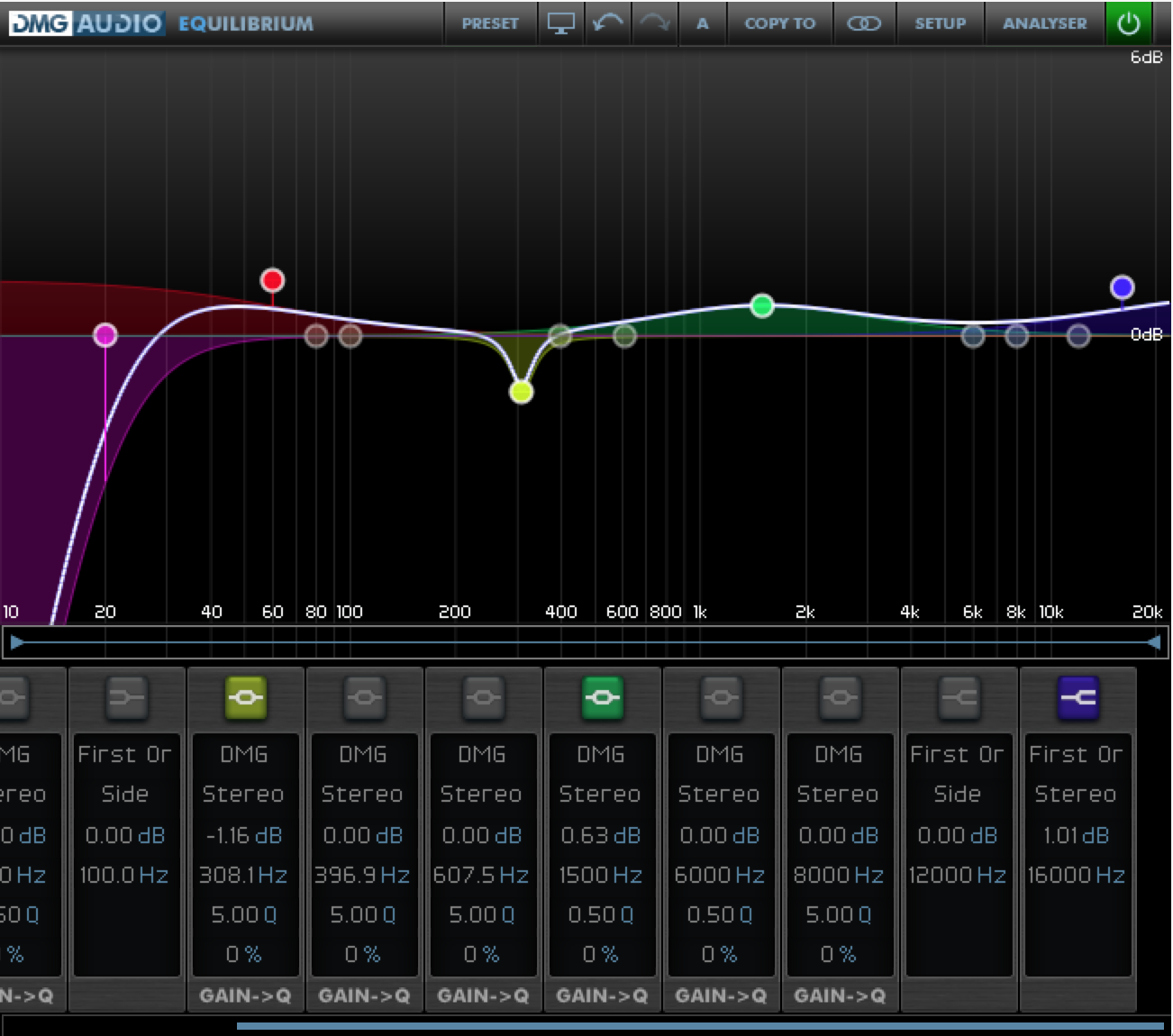Click the ANALYSER button
This screenshot has height=1036, width=1173.
pyautogui.click(x=1044, y=23)
